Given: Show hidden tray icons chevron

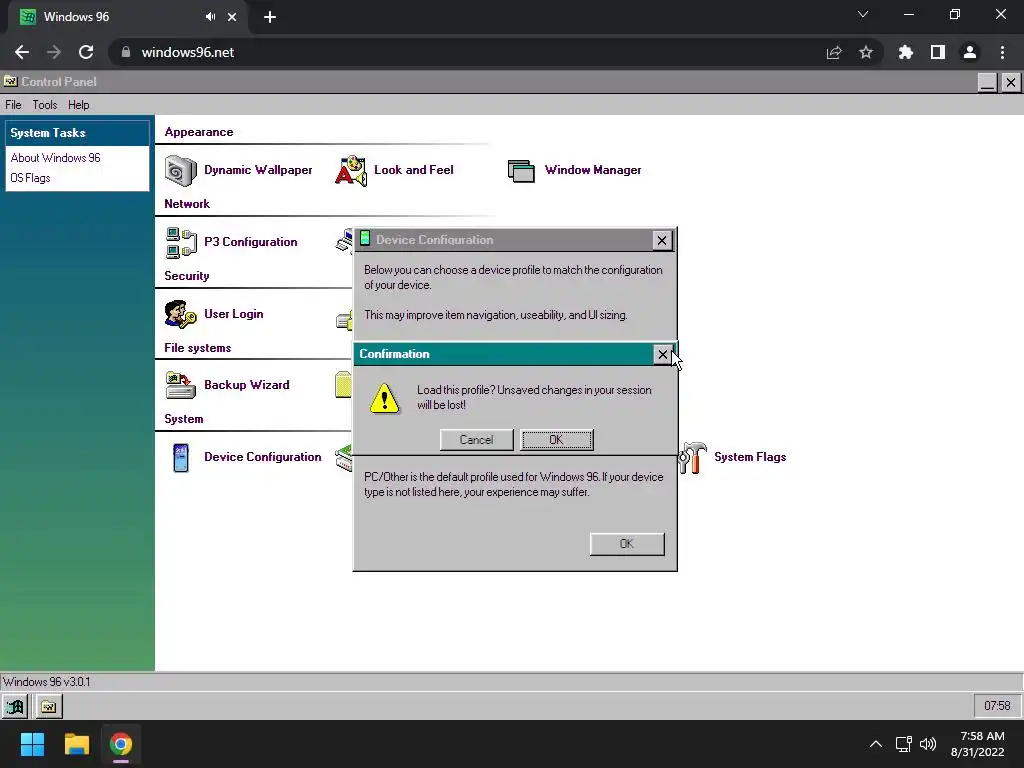Looking at the screenshot, I should point(876,744).
